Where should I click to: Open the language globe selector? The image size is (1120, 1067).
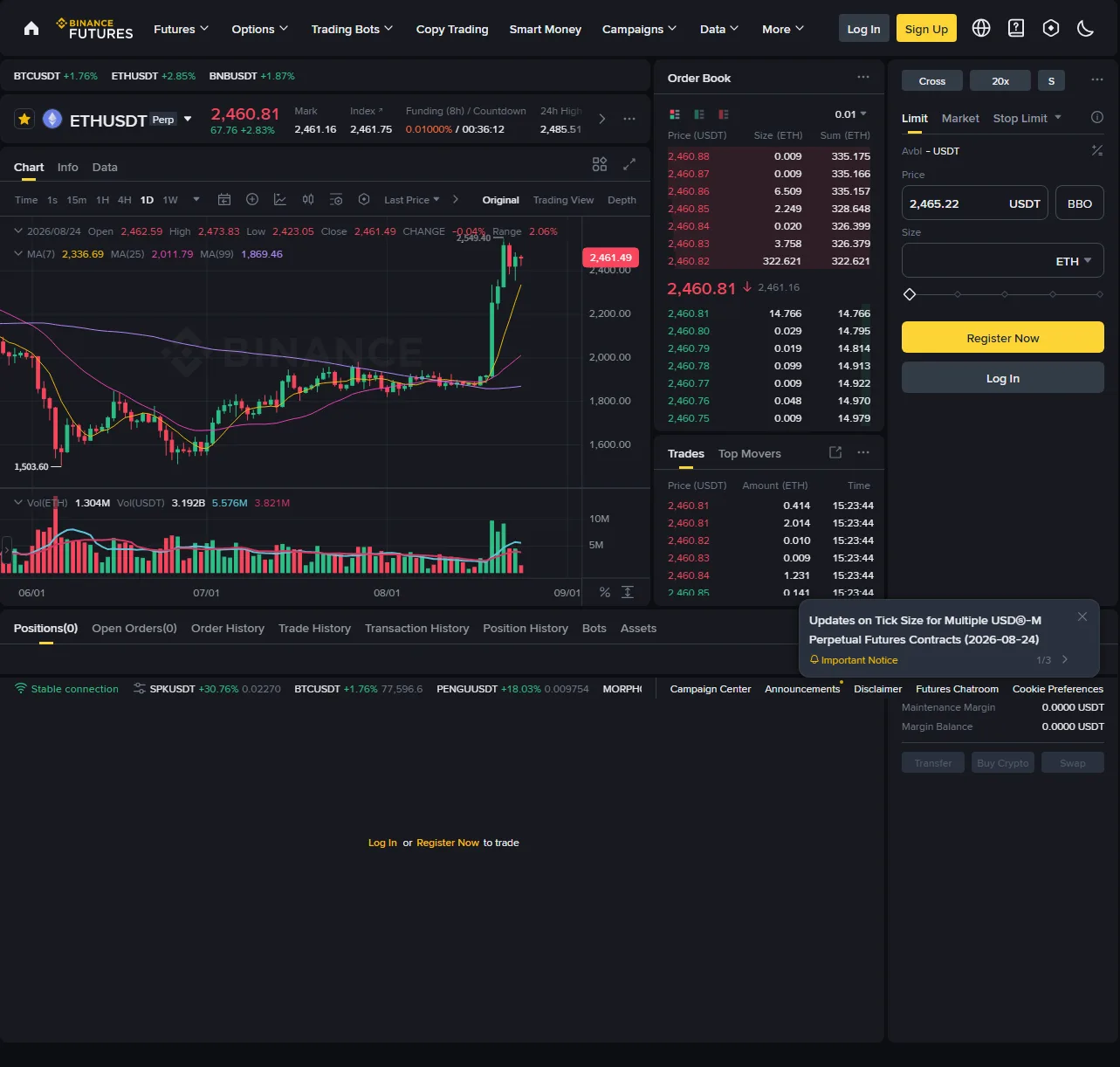(981, 28)
